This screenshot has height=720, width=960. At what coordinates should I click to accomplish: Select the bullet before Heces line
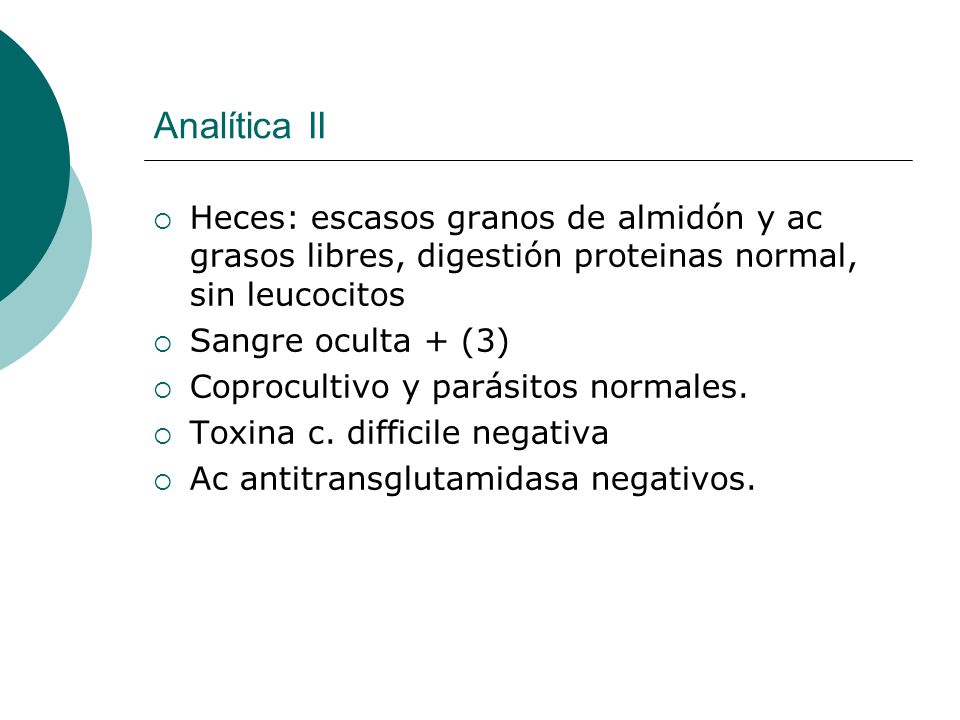[163, 221]
